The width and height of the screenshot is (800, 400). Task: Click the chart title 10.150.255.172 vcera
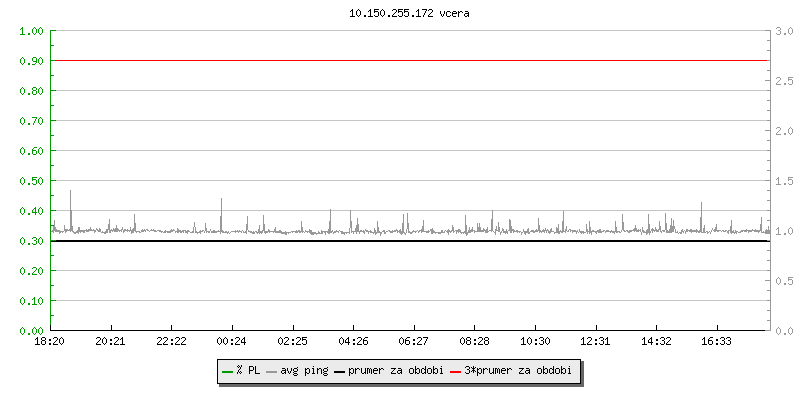pos(411,14)
